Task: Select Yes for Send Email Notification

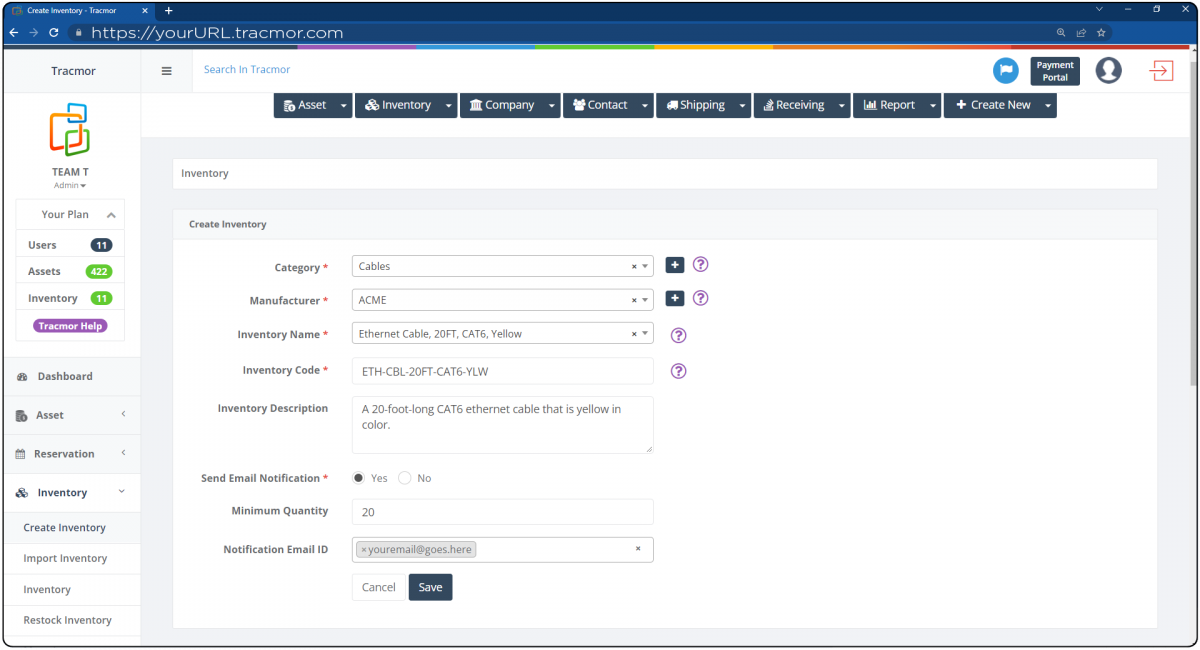Action: click(357, 477)
